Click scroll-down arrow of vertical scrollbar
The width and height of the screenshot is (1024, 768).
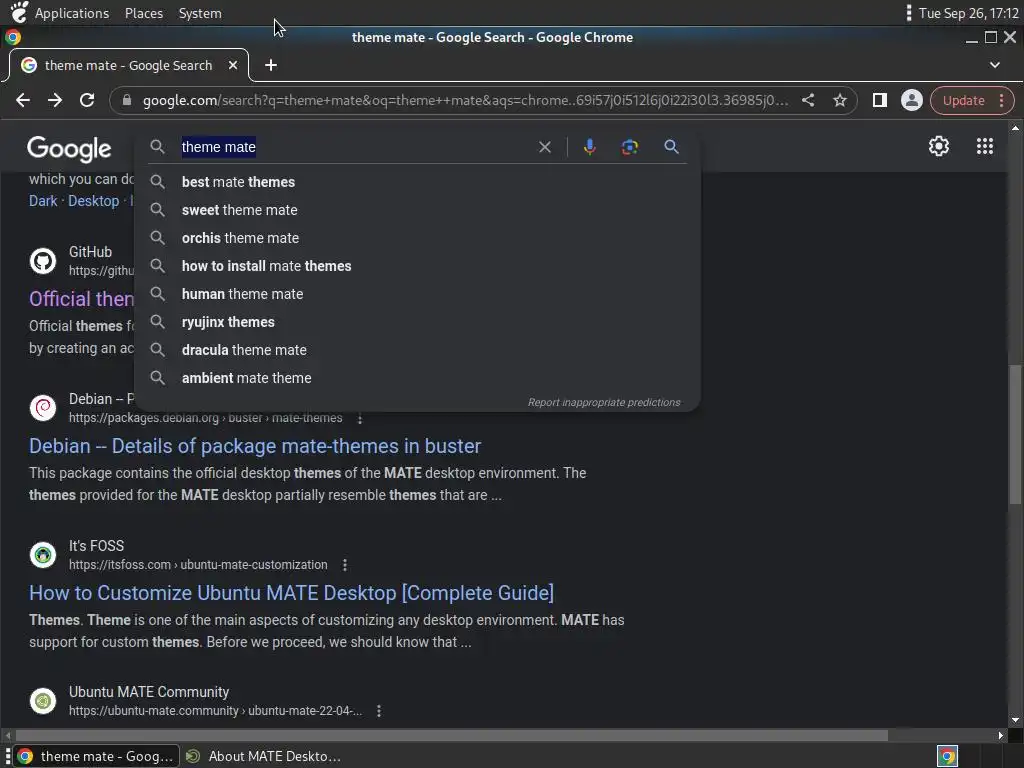click(x=1015, y=720)
